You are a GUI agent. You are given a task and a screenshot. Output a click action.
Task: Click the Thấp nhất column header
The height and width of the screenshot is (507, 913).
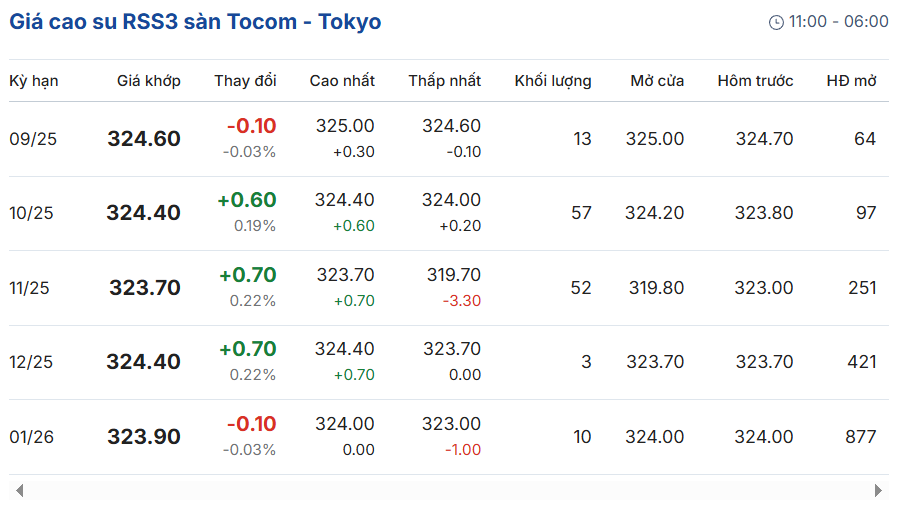click(445, 81)
